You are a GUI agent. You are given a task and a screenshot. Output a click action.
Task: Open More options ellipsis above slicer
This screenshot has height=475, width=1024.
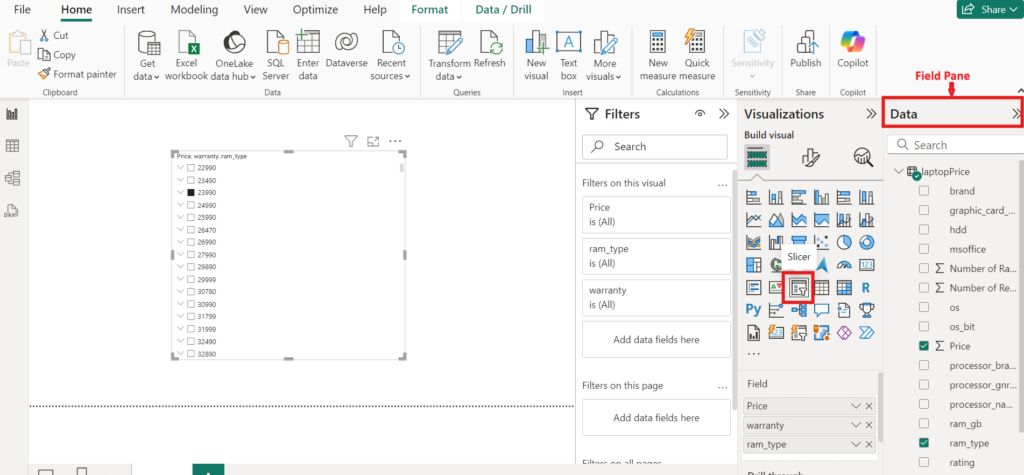pyautogui.click(x=395, y=140)
